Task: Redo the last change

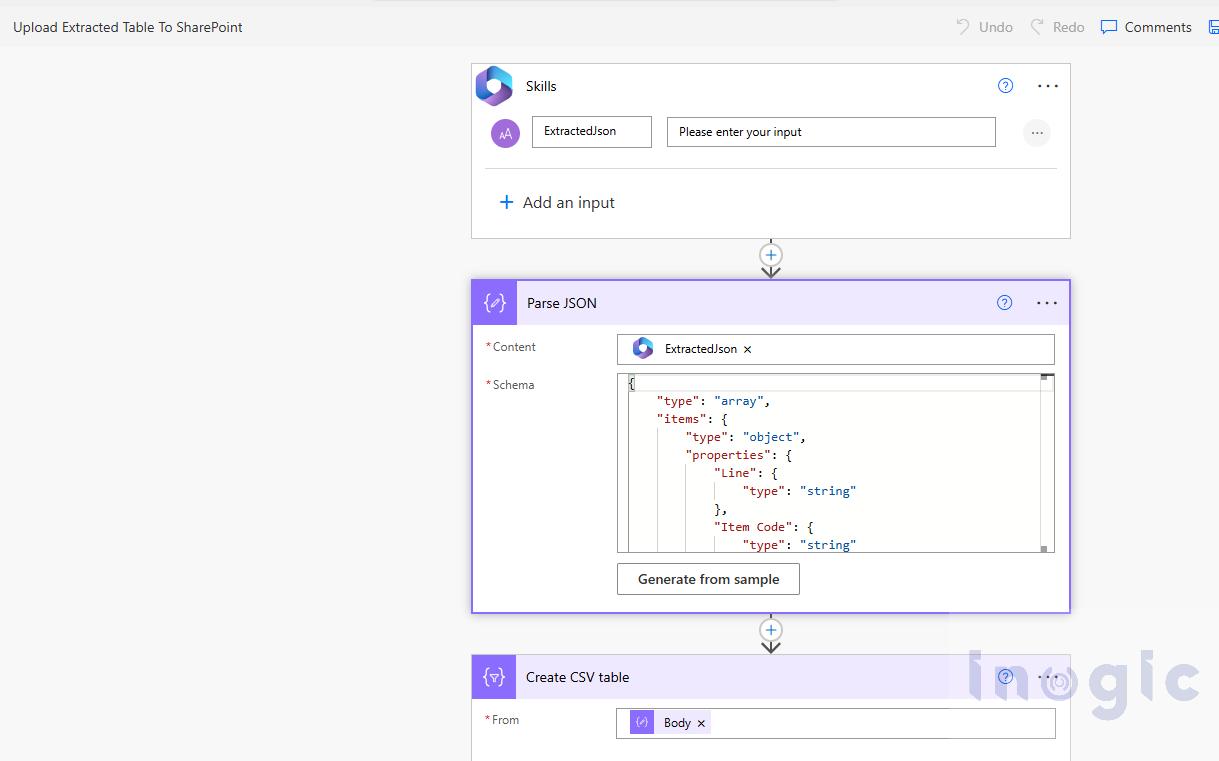Action: pyautogui.click(x=1057, y=27)
